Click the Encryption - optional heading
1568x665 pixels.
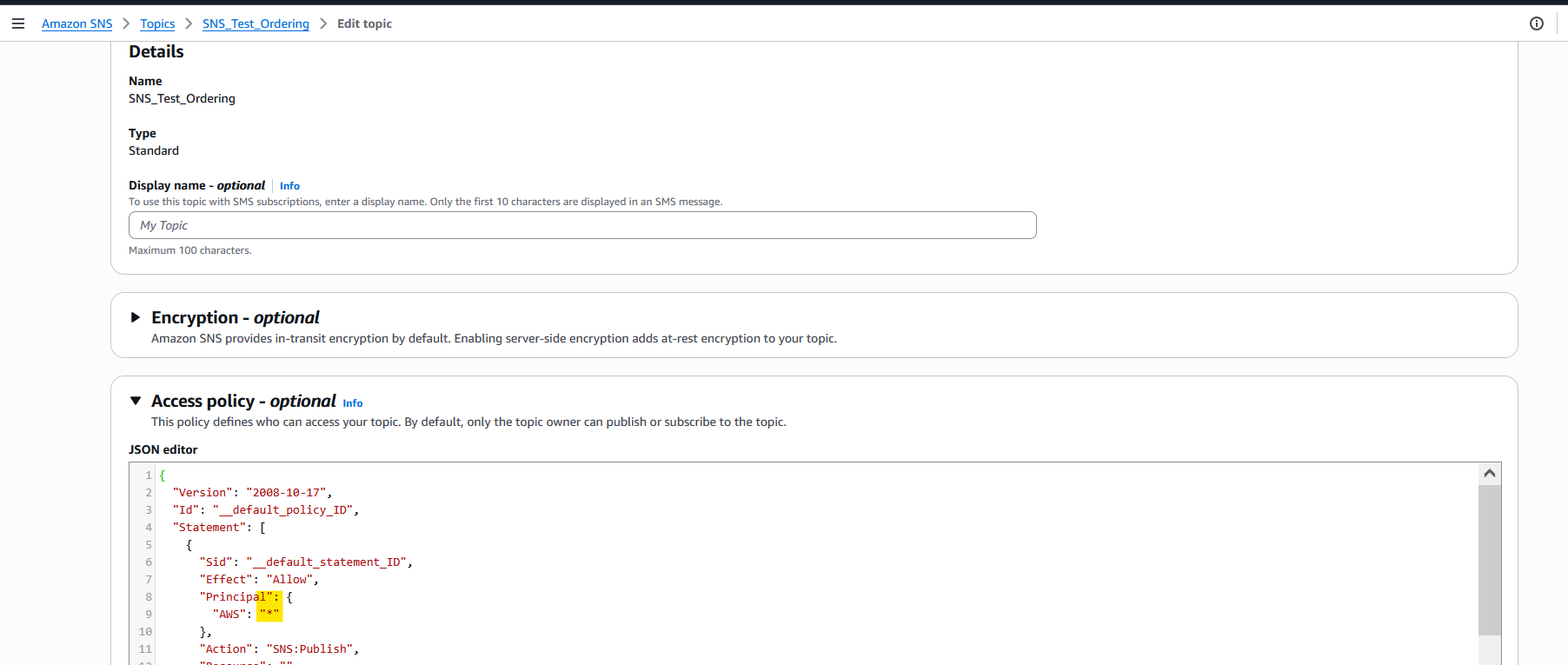236,317
